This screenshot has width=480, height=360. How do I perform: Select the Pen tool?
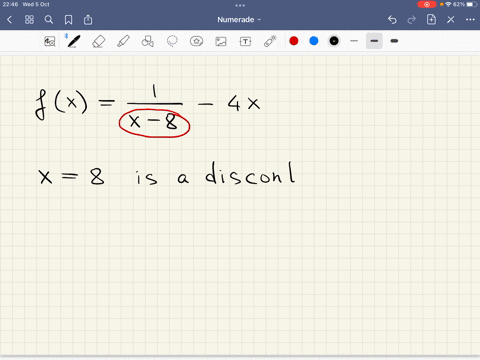pyautogui.click(x=74, y=41)
